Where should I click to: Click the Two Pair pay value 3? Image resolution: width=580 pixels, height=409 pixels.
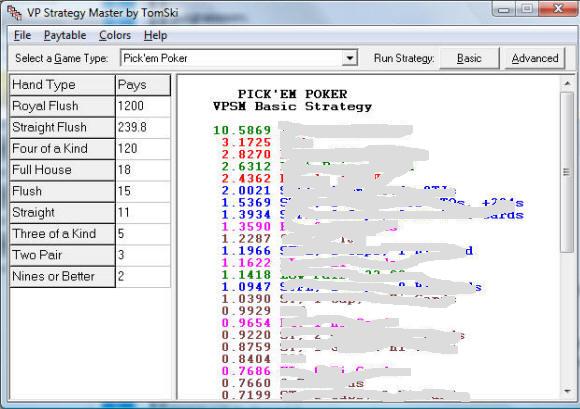pyautogui.click(x=143, y=255)
